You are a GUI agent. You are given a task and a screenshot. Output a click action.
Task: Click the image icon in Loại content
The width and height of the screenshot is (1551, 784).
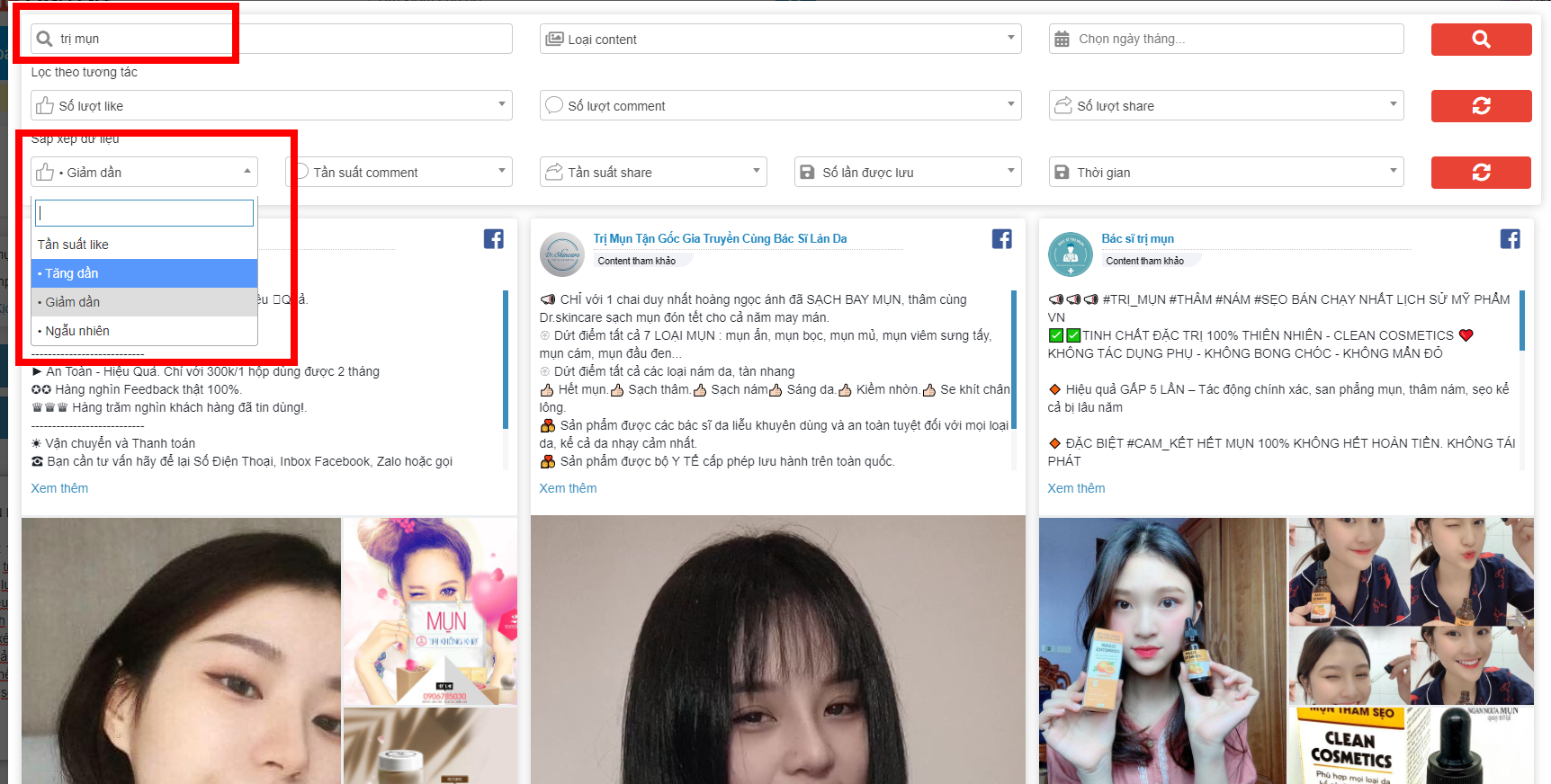pos(554,39)
